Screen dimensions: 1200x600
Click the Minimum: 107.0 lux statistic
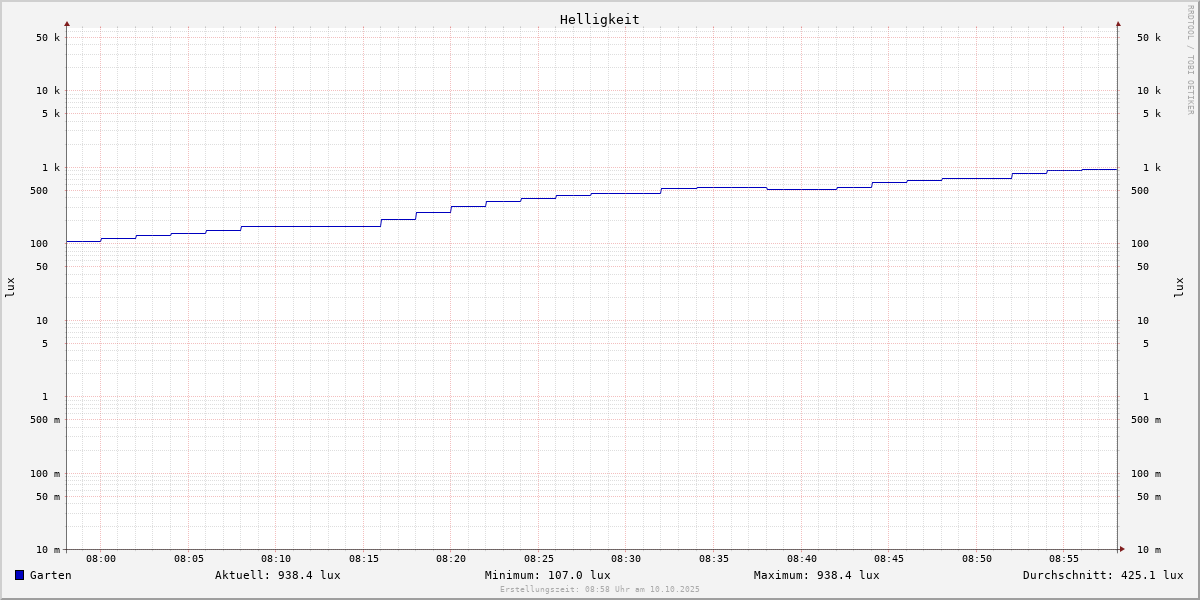point(547,575)
